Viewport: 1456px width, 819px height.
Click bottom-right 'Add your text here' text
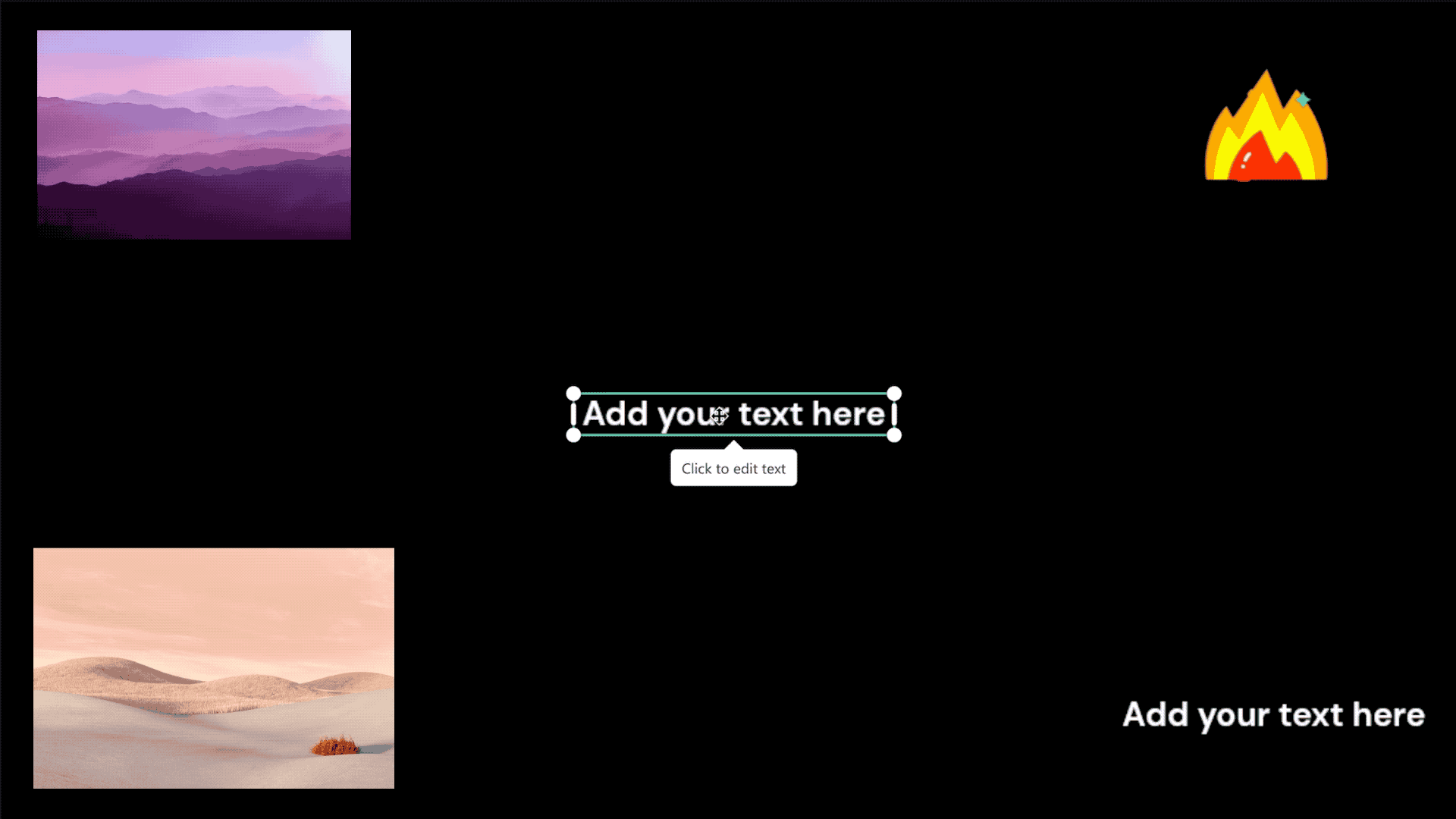pos(1272,713)
